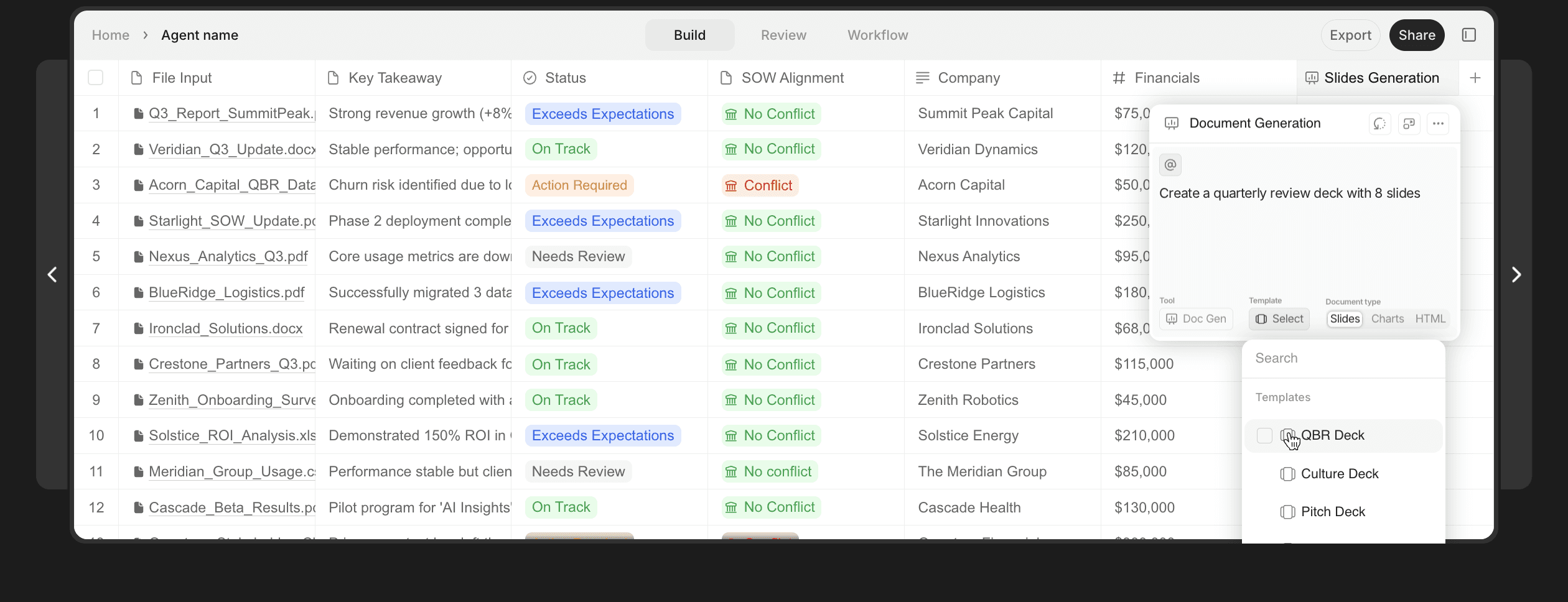Add a new column with the plus icon
Screen dimensions: 1568x602
(1476, 78)
